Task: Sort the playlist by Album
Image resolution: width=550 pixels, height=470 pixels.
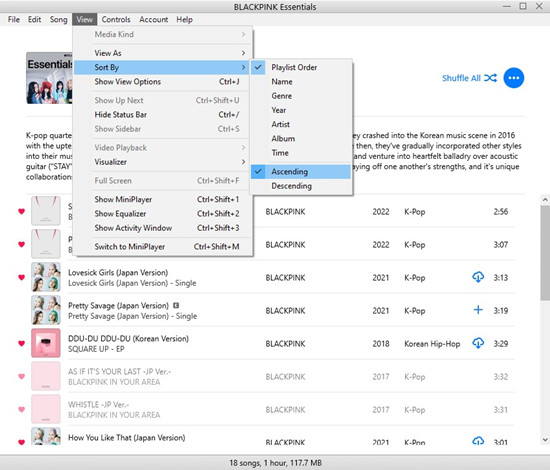Action: [301, 139]
